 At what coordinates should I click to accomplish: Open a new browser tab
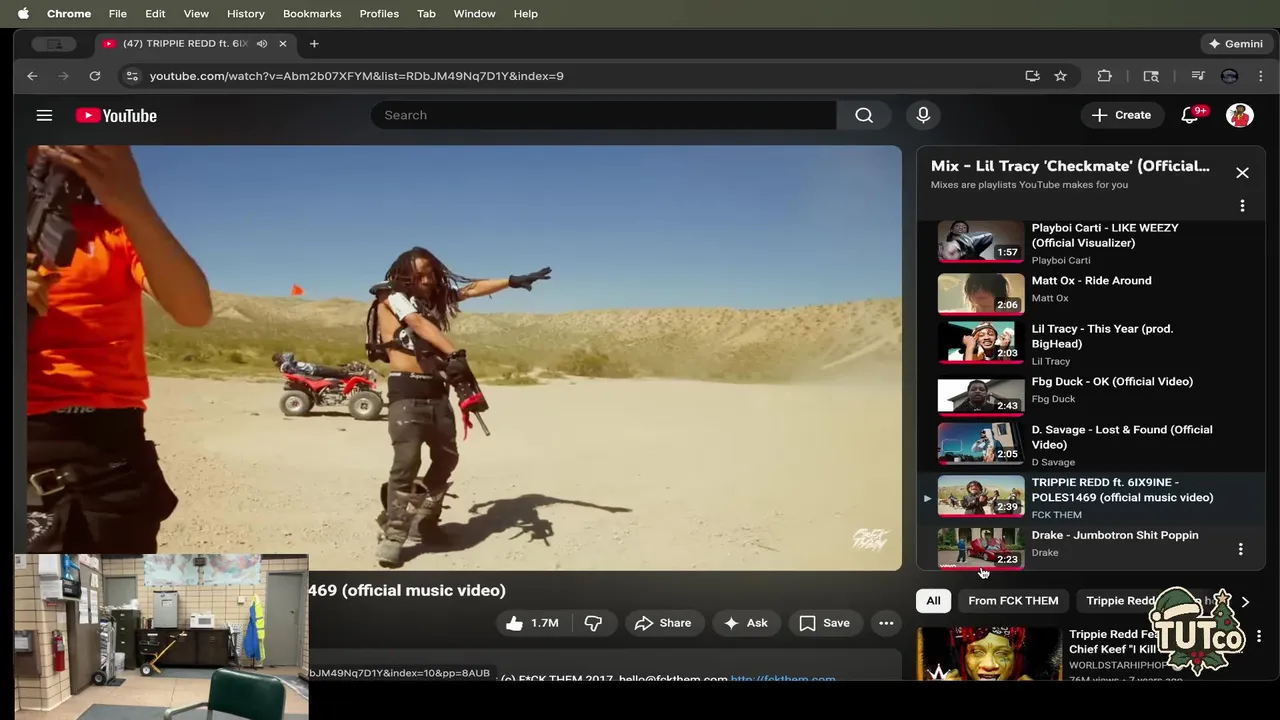click(x=314, y=44)
